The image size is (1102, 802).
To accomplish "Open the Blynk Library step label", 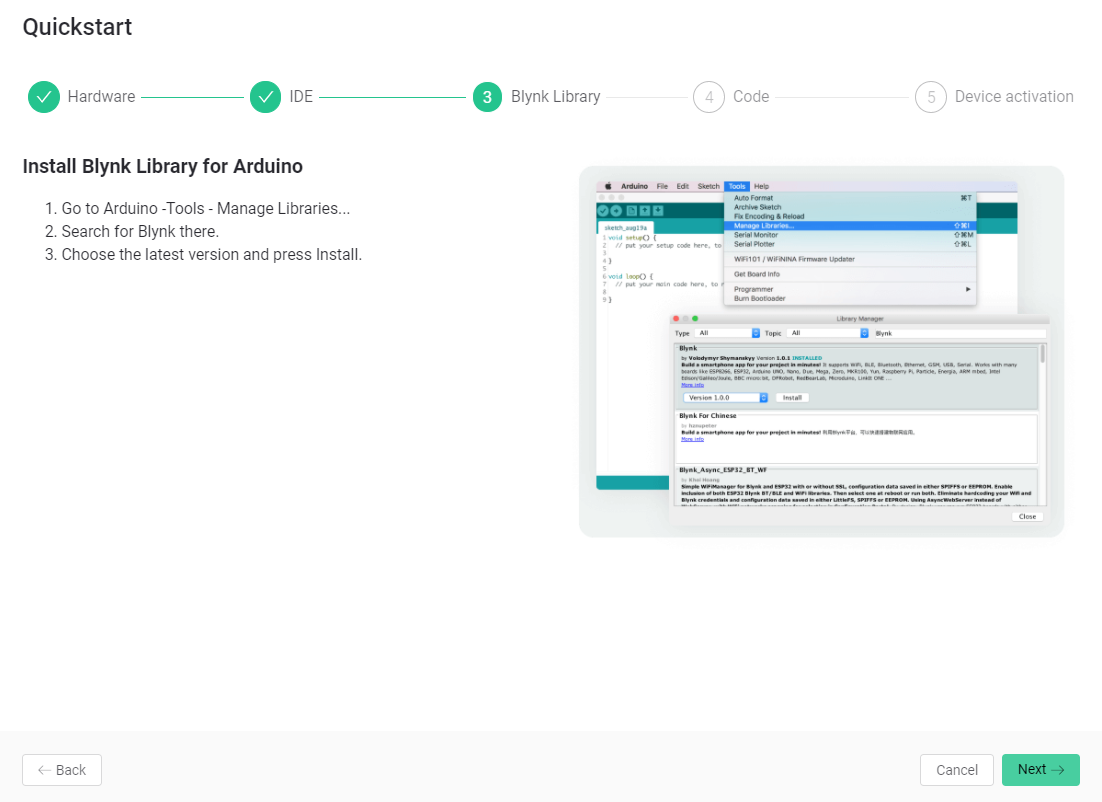I will point(555,97).
